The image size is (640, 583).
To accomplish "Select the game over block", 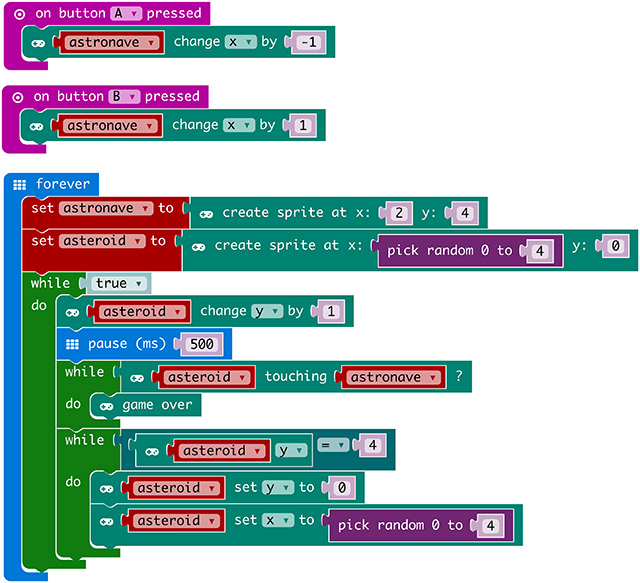I will pyautogui.click(x=157, y=405).
